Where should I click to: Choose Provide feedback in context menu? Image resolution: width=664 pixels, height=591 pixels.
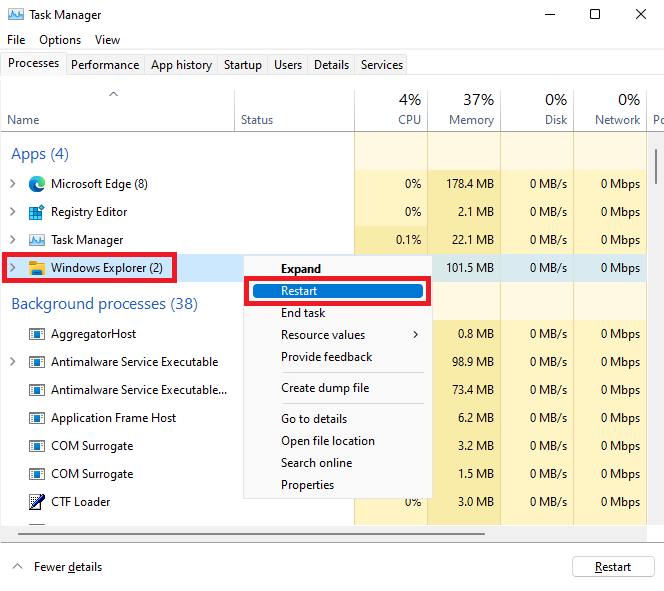click(x=338, y=357)
